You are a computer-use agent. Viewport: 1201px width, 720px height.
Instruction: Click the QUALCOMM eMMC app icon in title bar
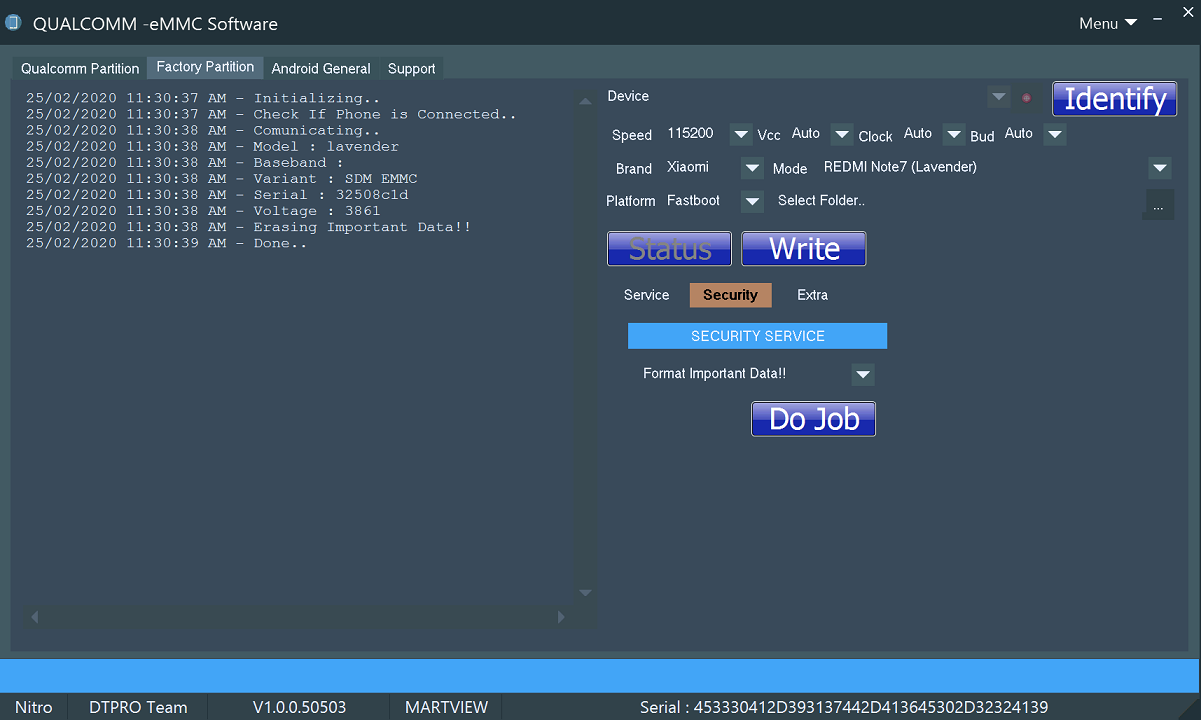tap(13, 23)
